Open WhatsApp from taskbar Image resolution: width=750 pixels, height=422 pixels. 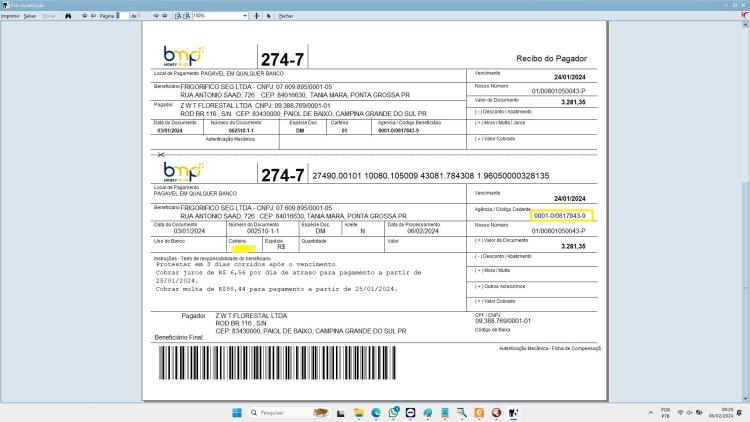tap(393, 412)
